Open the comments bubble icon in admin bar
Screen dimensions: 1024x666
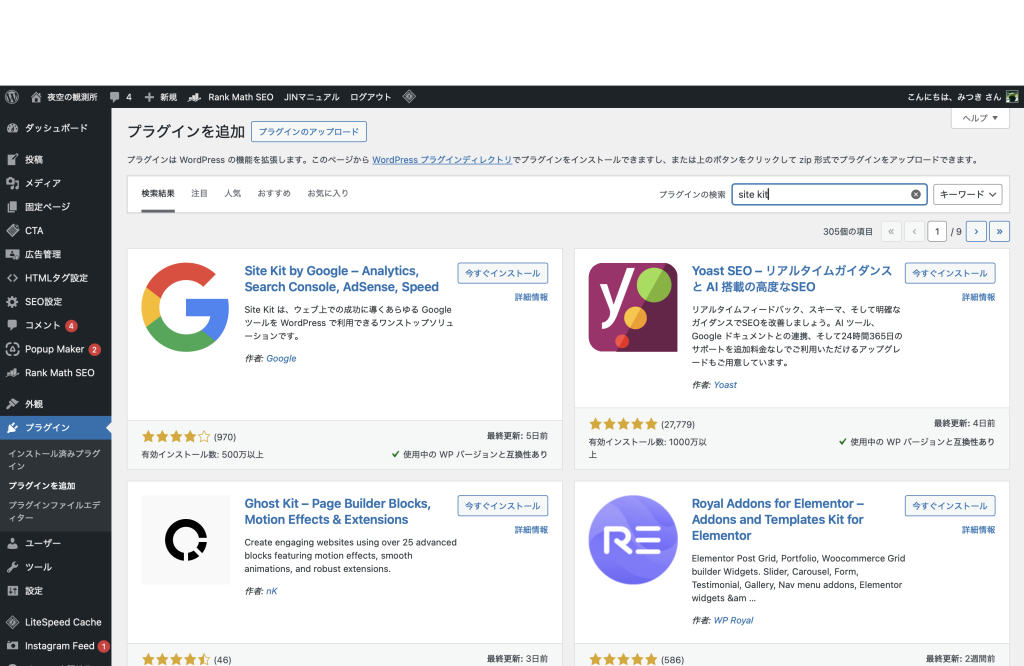tap(115, 97)
